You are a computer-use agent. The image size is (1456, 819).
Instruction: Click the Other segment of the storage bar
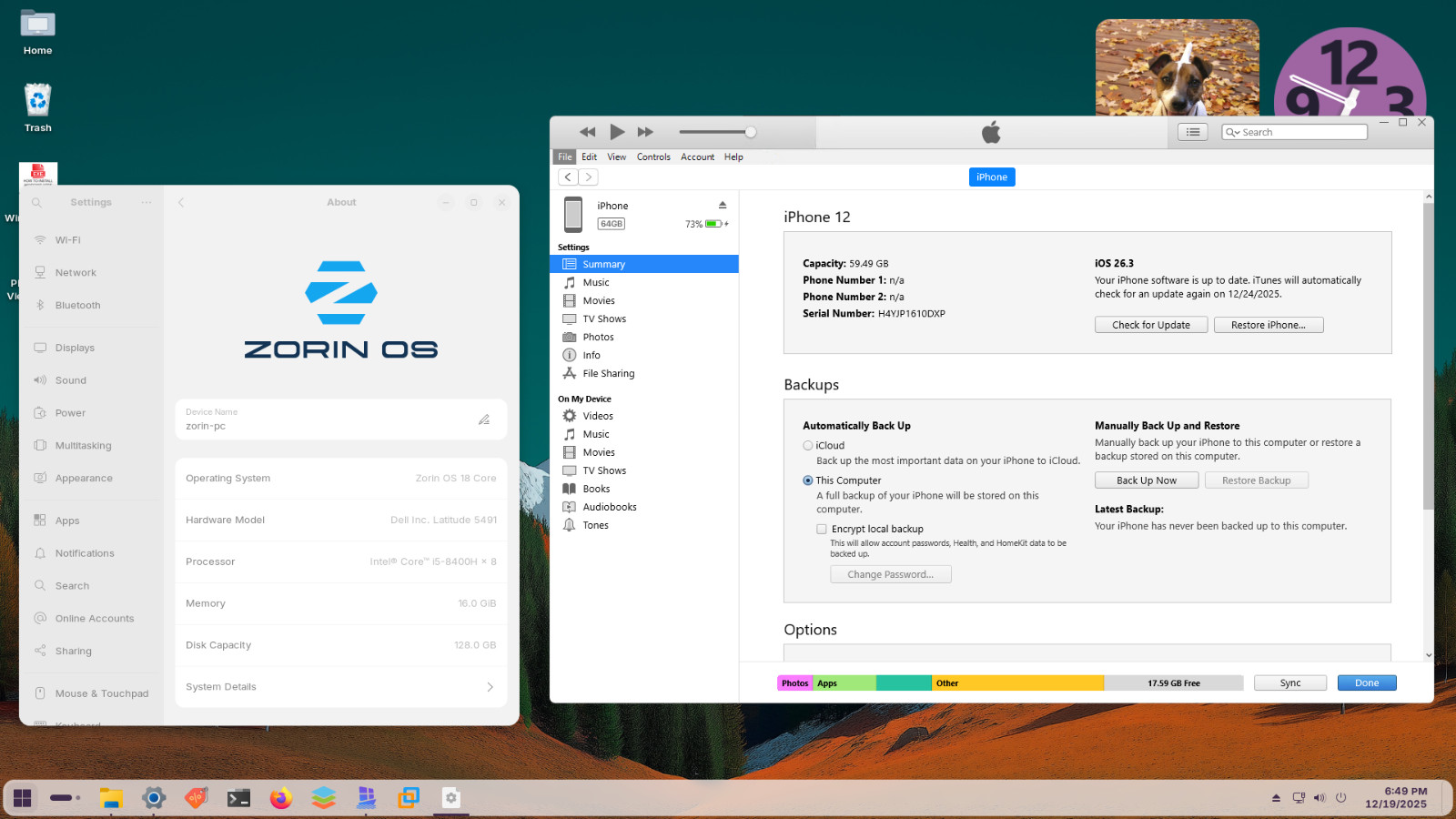click(1017, 682)
